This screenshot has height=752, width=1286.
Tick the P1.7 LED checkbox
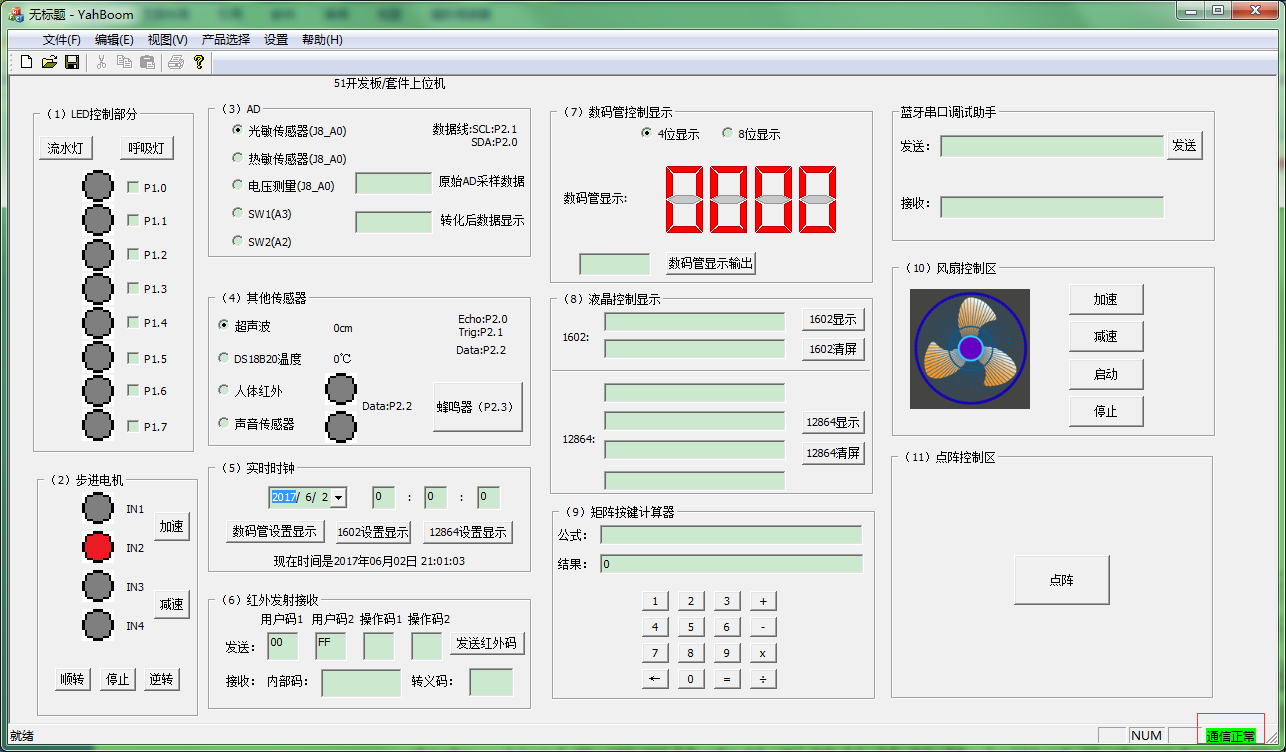click(x=133, y=427)
